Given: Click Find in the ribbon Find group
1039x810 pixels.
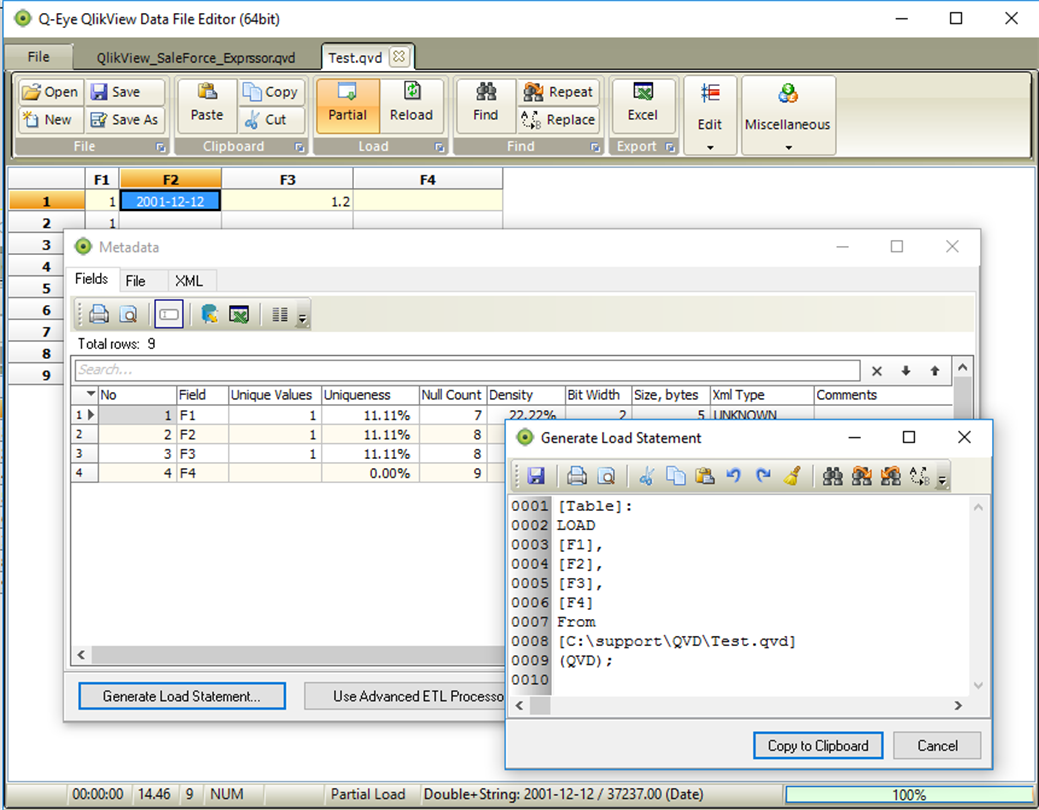Looking at the screenshot, I should click(x=486, y=104).
